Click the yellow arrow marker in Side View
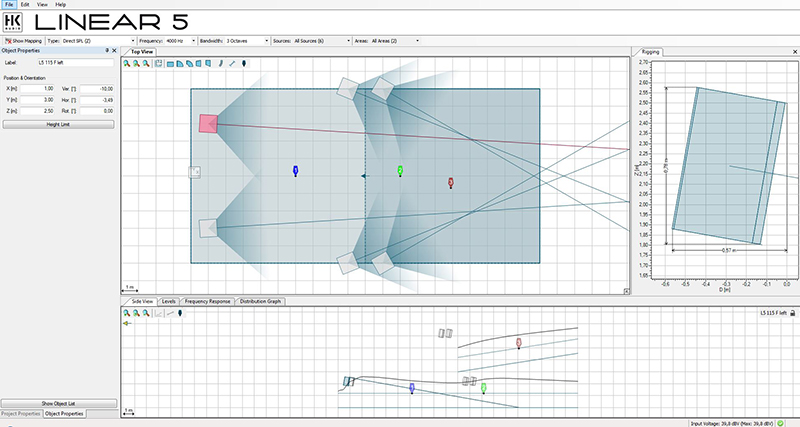Screen dimensions: 800x427 tap(127, 323)
